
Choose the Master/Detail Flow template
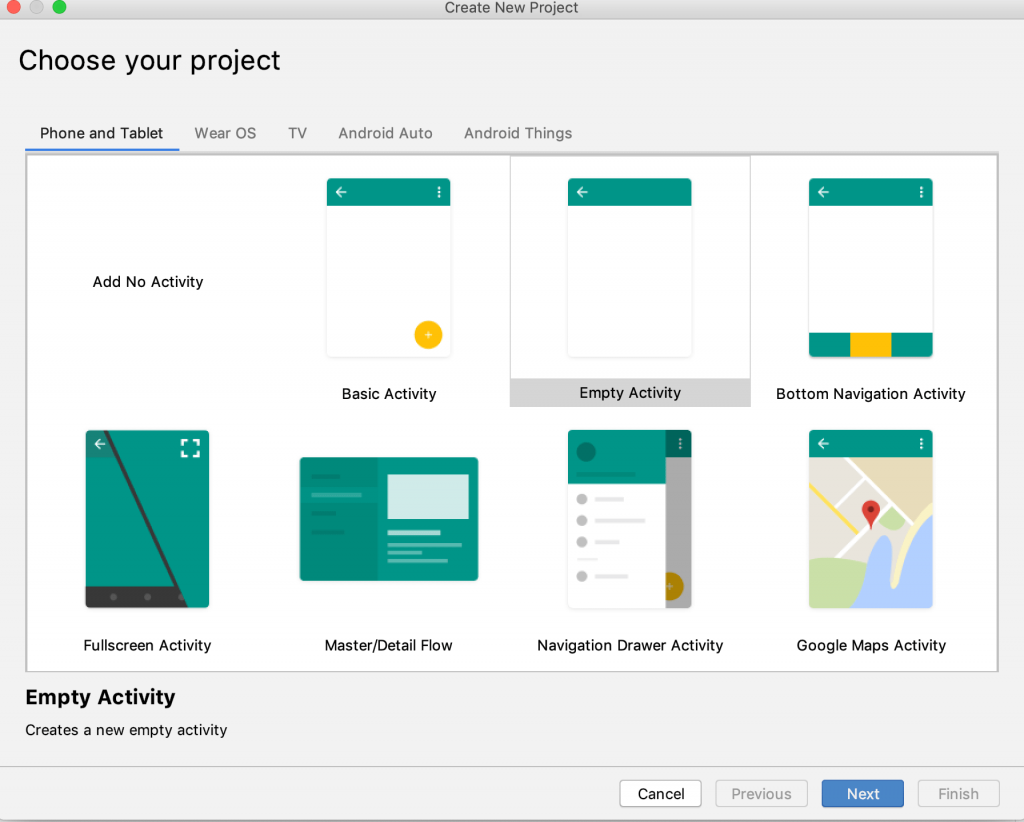(388, 519)
